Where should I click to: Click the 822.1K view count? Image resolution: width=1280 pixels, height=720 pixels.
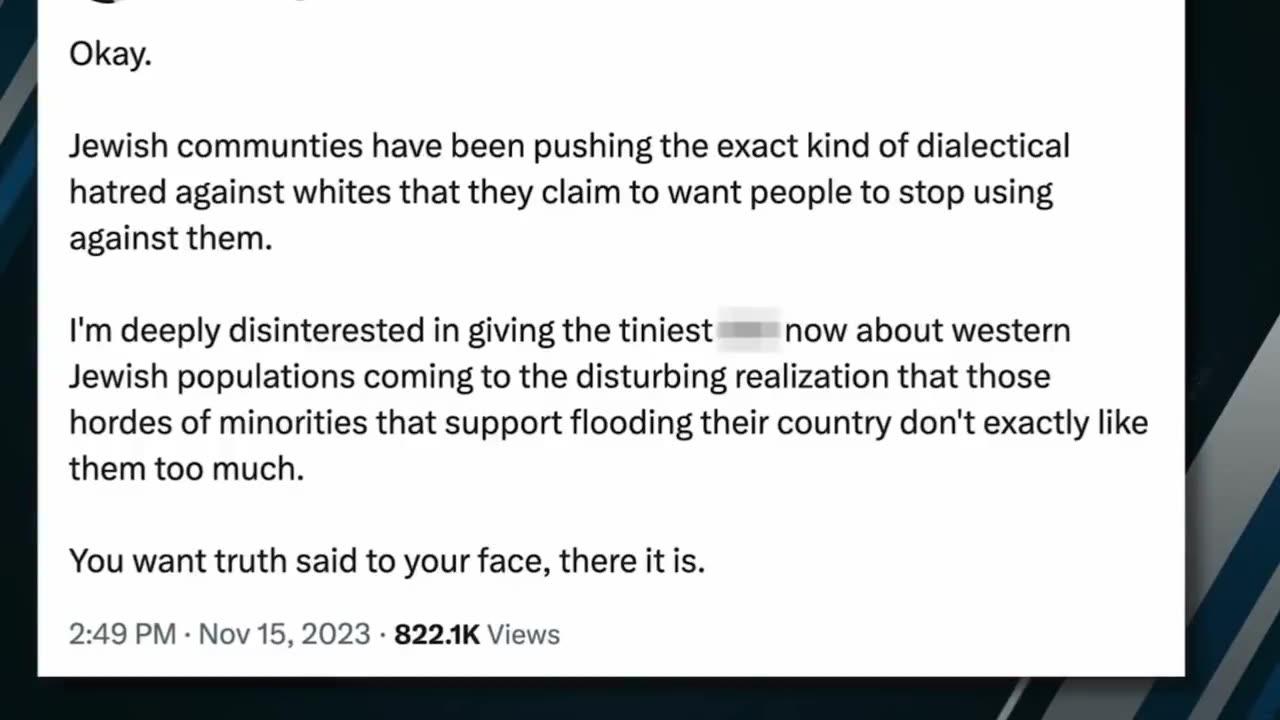[x=437, y=634]
